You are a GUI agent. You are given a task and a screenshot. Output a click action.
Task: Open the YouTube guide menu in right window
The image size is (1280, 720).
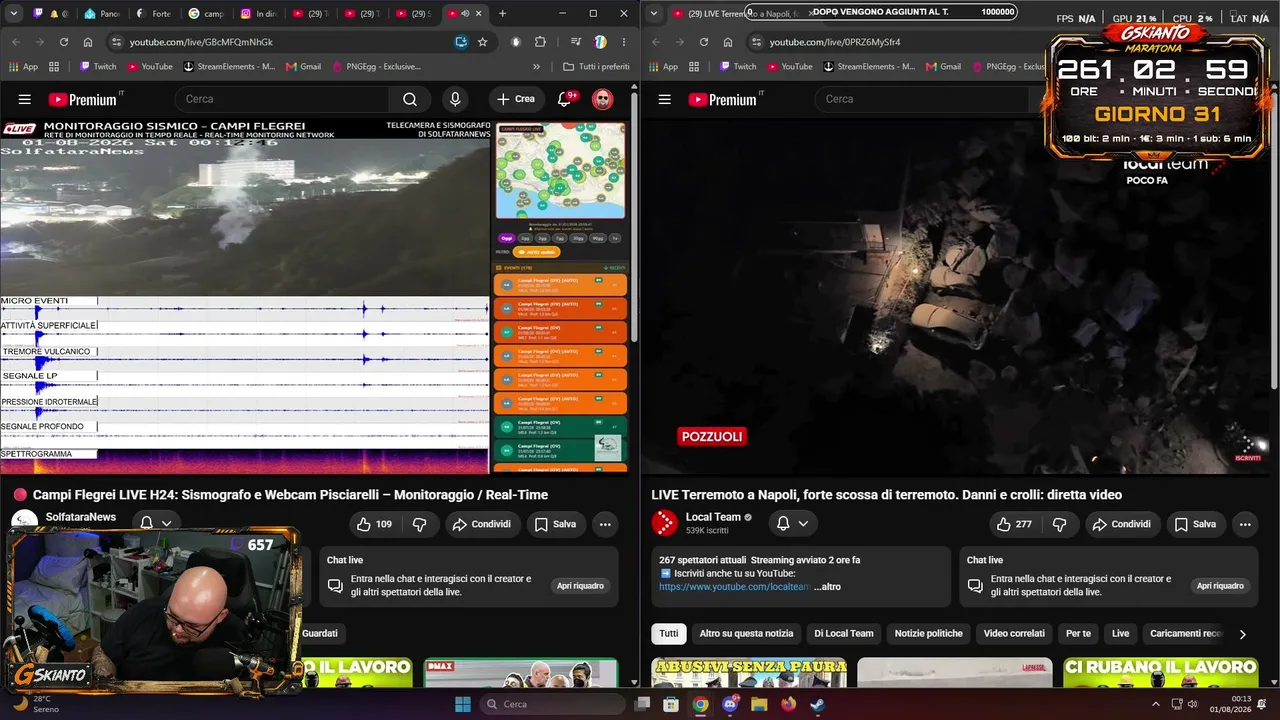point(665,99)
